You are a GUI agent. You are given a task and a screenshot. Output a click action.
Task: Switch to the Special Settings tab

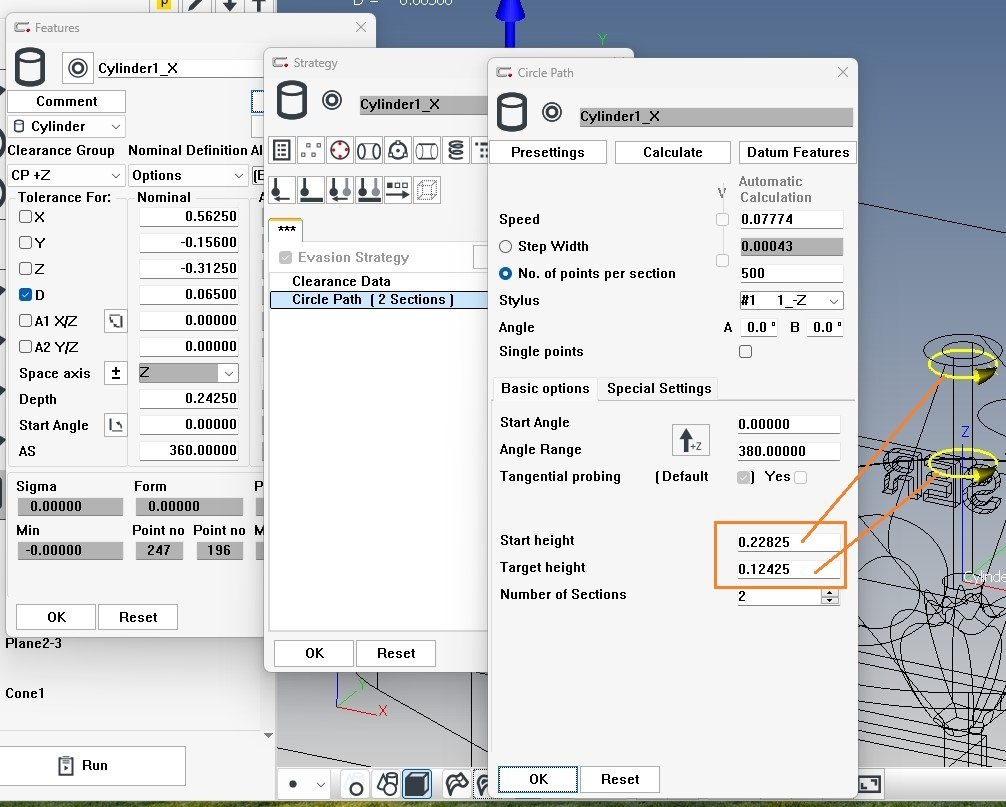[x=659, y=389]
